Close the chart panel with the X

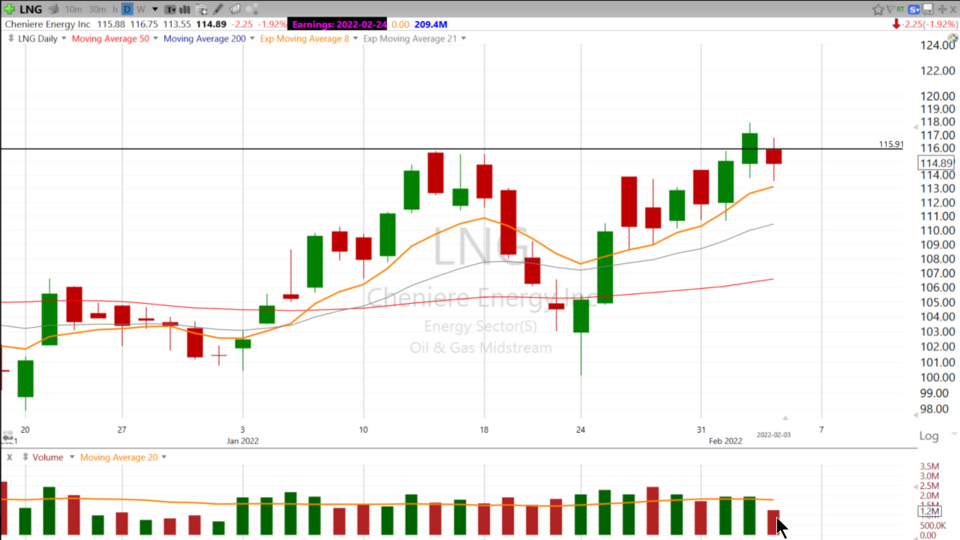tap(953, 9)
